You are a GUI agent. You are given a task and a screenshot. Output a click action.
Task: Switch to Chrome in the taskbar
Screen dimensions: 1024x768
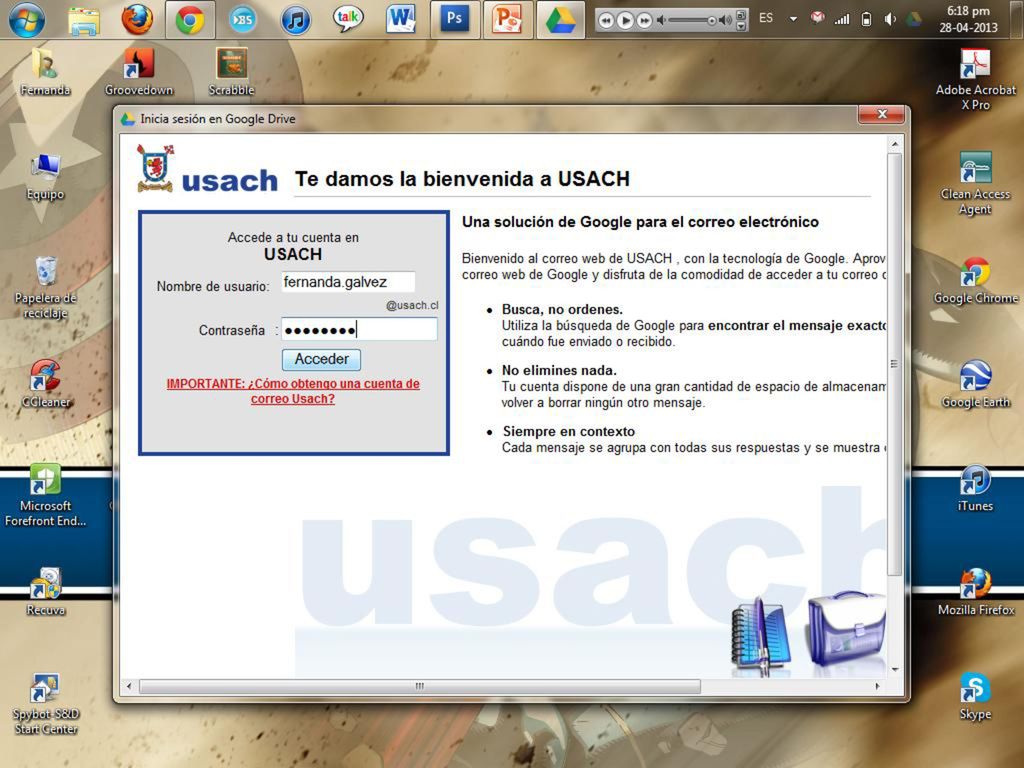click(190, 20)
